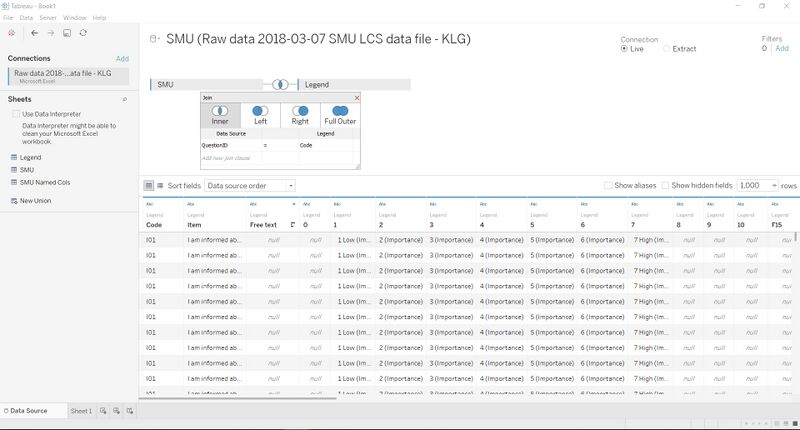
Task: Select the Extract connection radio button
Action: pos(666,49)
